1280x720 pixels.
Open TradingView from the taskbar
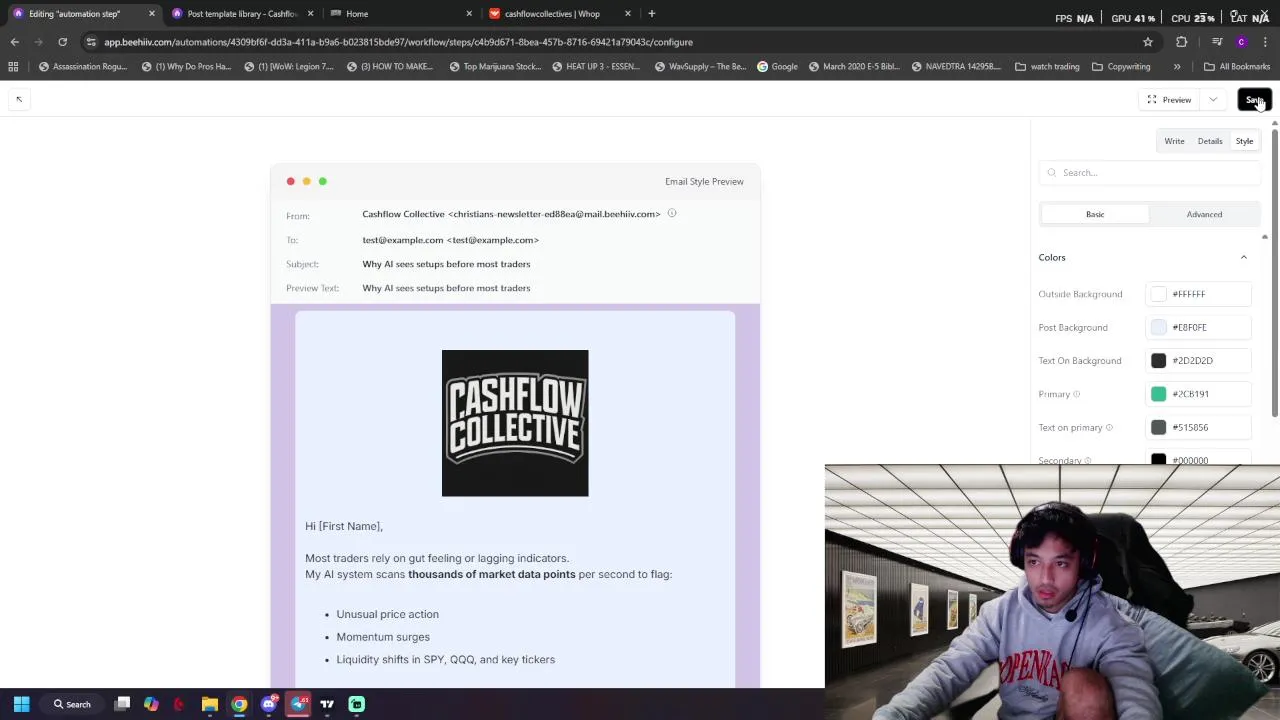pyautogui.click(x=327, y=704)
